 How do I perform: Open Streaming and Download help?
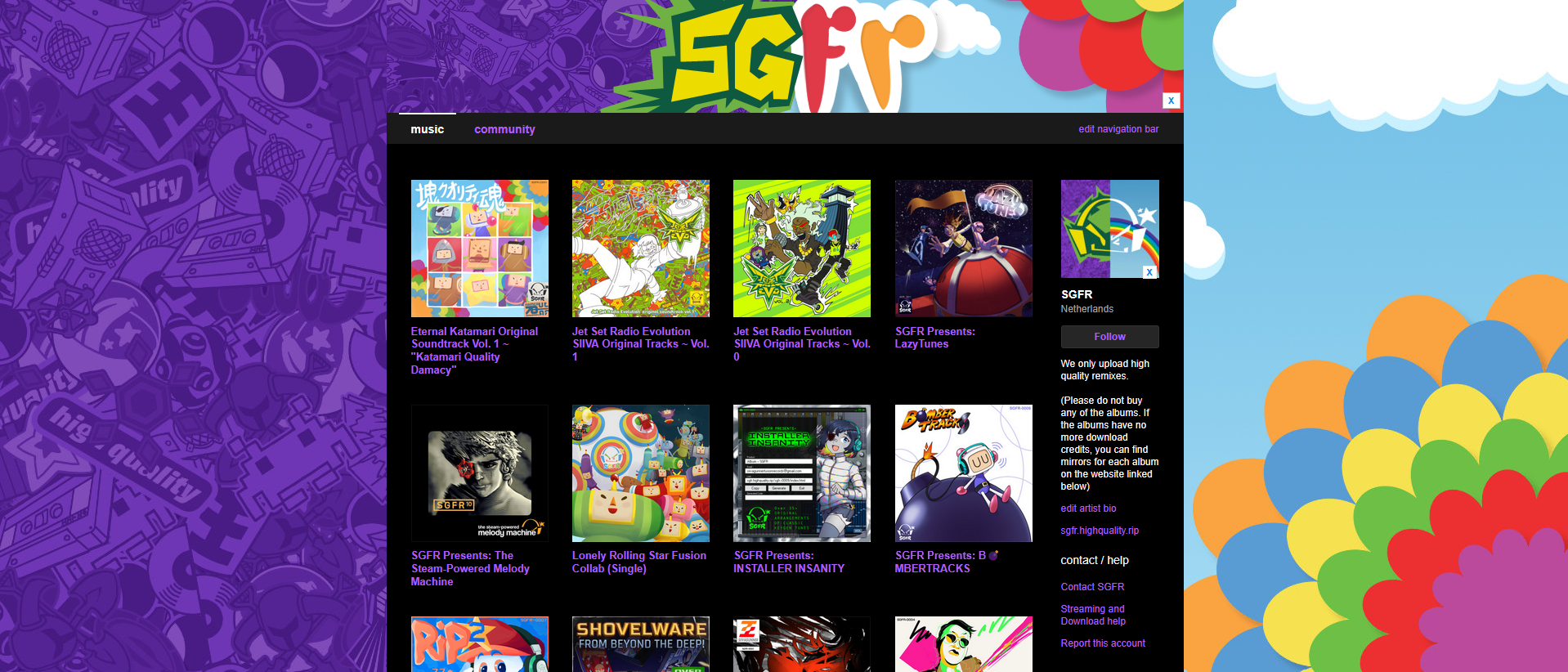1093,615
